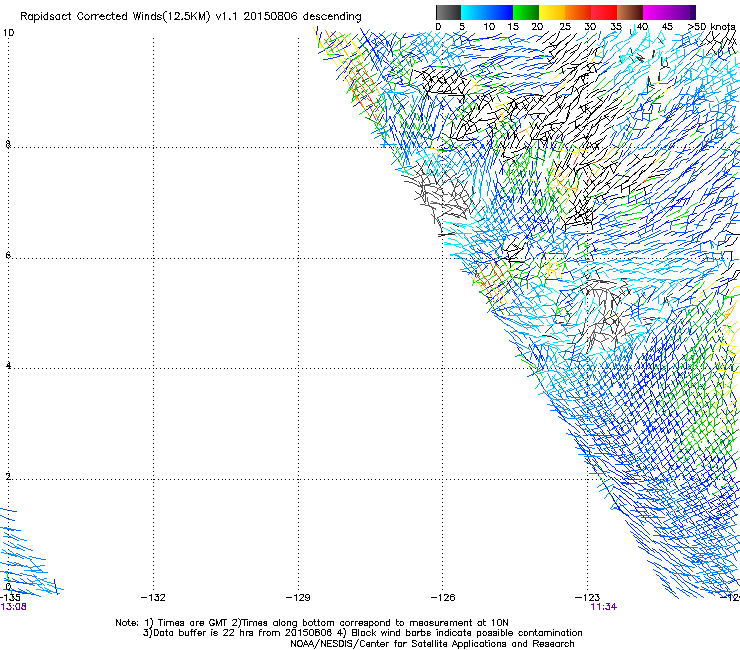This screenshot has width=740, height=650.
Task: Click the longitude label '-129'
Action: click(x=298, y=598)
